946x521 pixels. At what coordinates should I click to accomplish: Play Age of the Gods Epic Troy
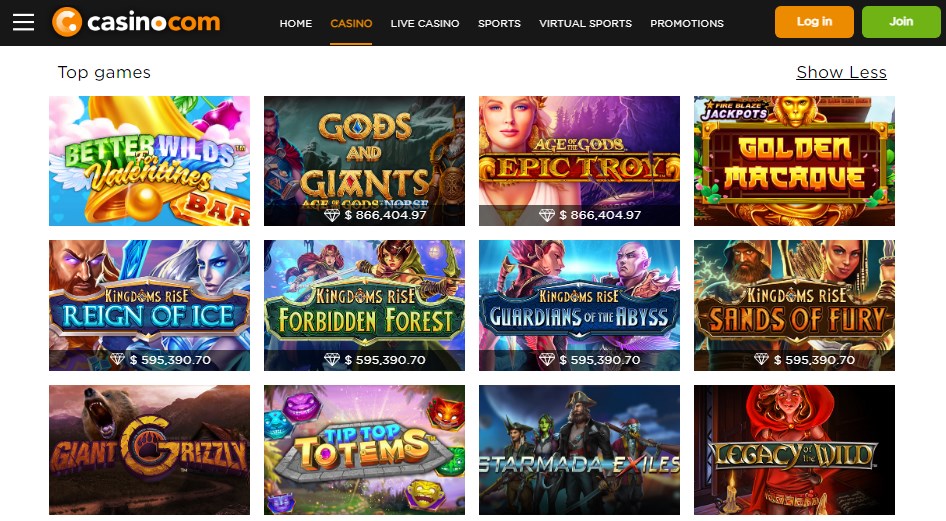[579, 161]
